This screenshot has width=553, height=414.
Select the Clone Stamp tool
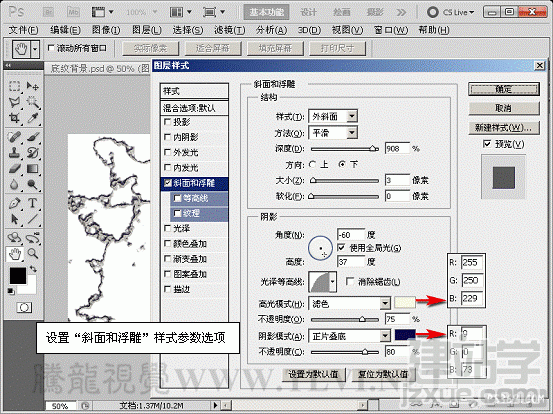14,152
